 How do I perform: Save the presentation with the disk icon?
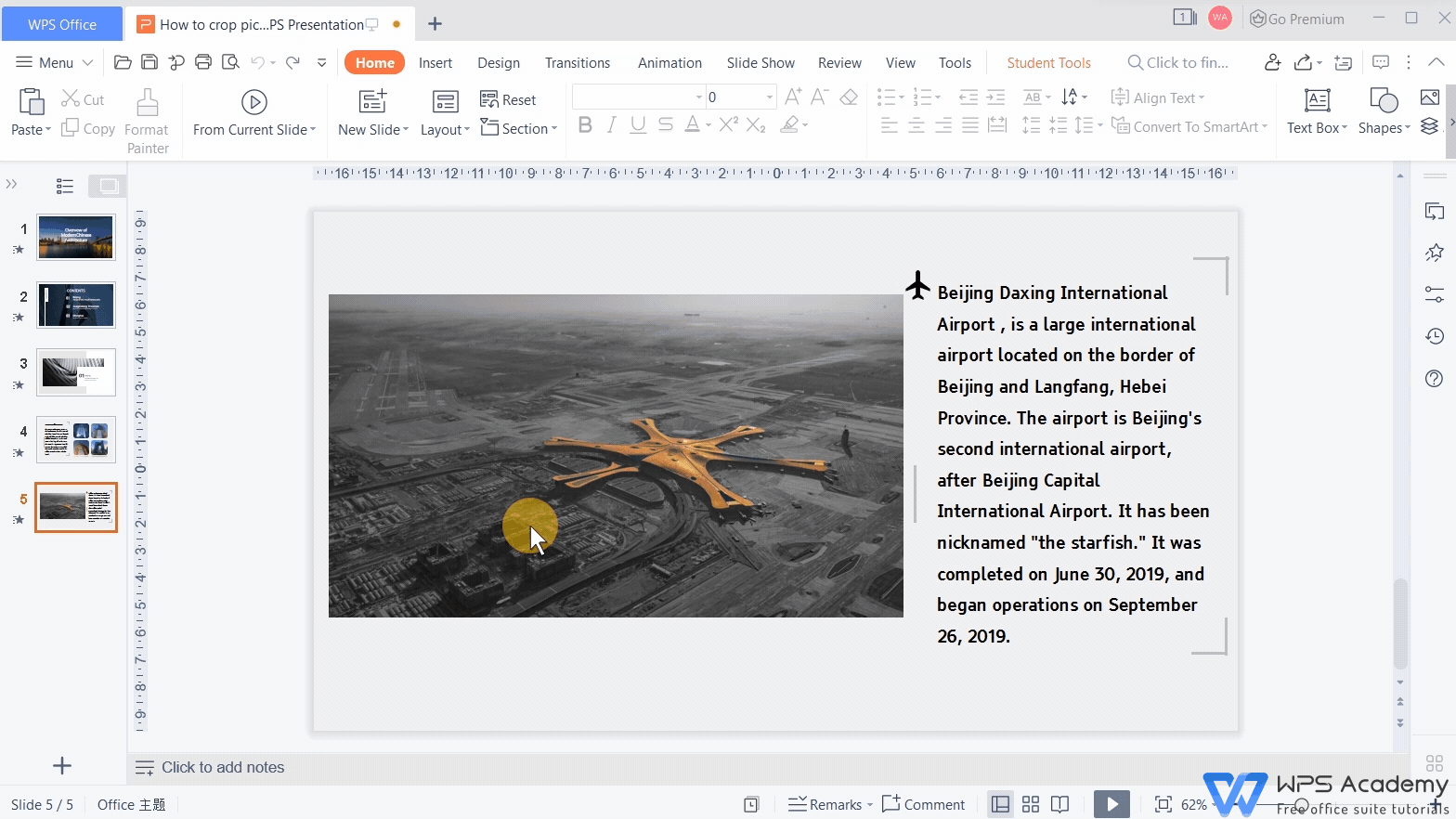[149, 62]
